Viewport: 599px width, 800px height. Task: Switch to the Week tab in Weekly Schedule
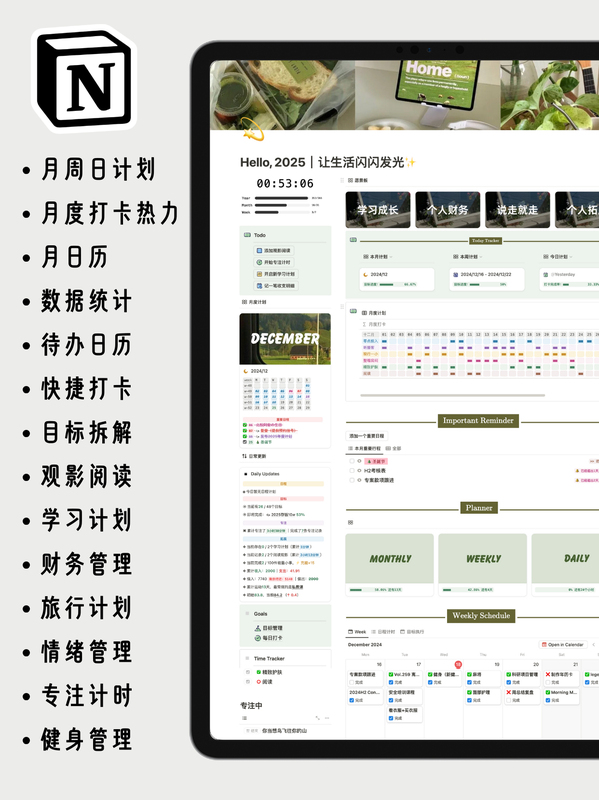coord(357,632)
